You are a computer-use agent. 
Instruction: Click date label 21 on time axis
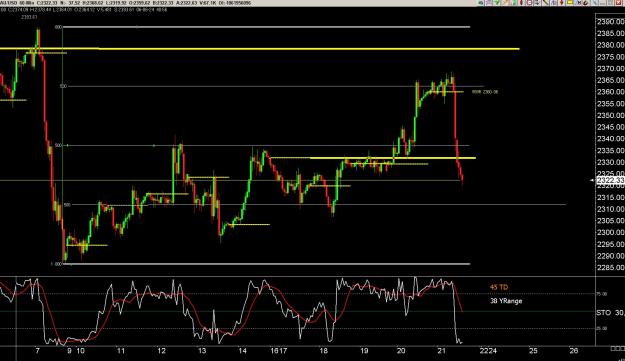(x=441, y=351)
